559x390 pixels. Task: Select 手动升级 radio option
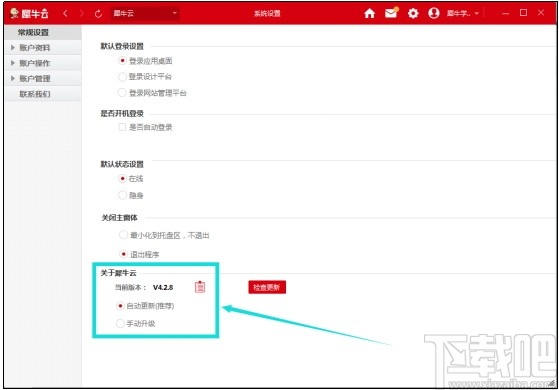120,323
